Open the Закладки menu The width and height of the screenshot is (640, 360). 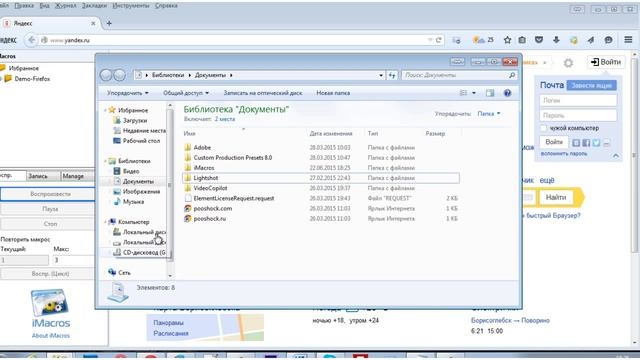coord(94,6)
